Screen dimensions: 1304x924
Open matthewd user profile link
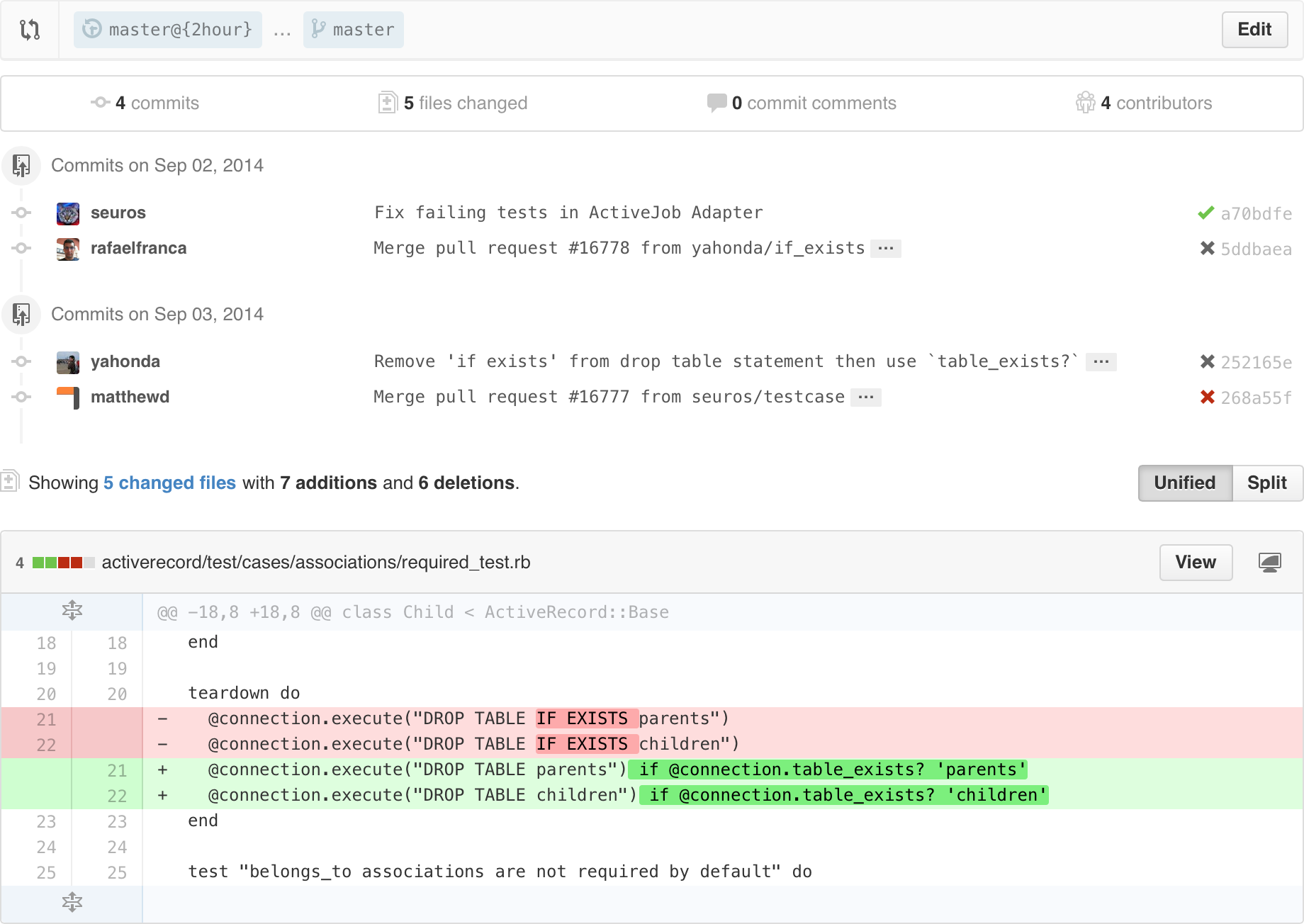(x=130, y=397)
